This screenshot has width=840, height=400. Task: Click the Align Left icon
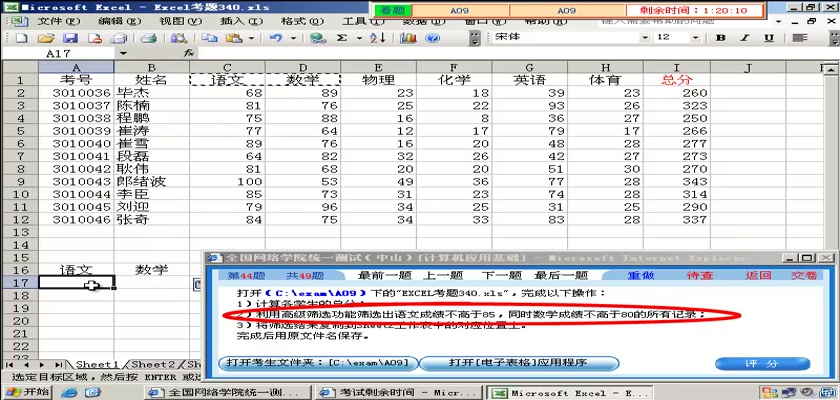pyautogui.click(x=800, y=37)
